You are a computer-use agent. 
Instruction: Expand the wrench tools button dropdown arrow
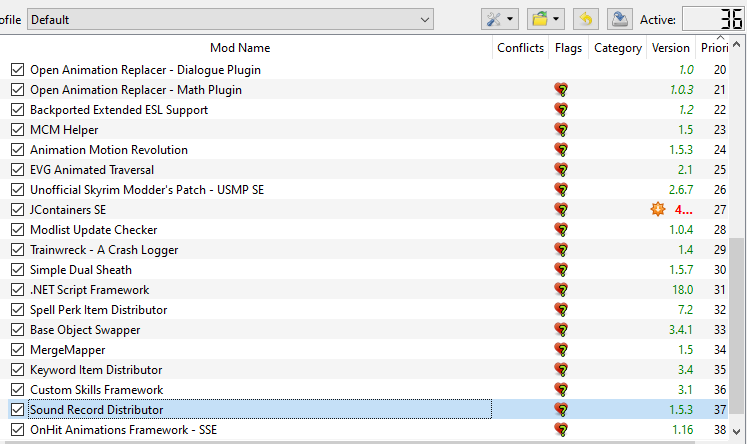pos(510,20)
